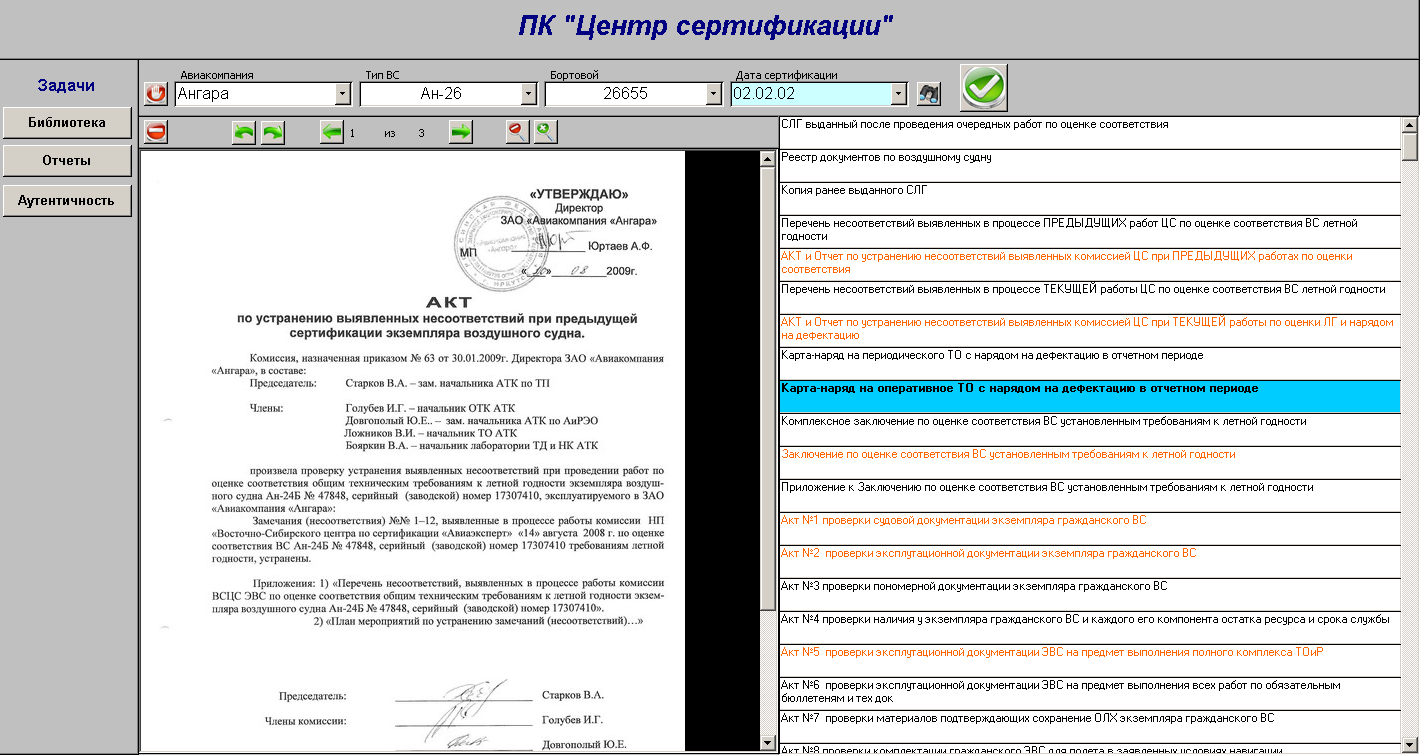Select 'Карта-наряд на периодического ТО' row
The width and height of the screenshot is (1420, 755).
pos(1089,364)
